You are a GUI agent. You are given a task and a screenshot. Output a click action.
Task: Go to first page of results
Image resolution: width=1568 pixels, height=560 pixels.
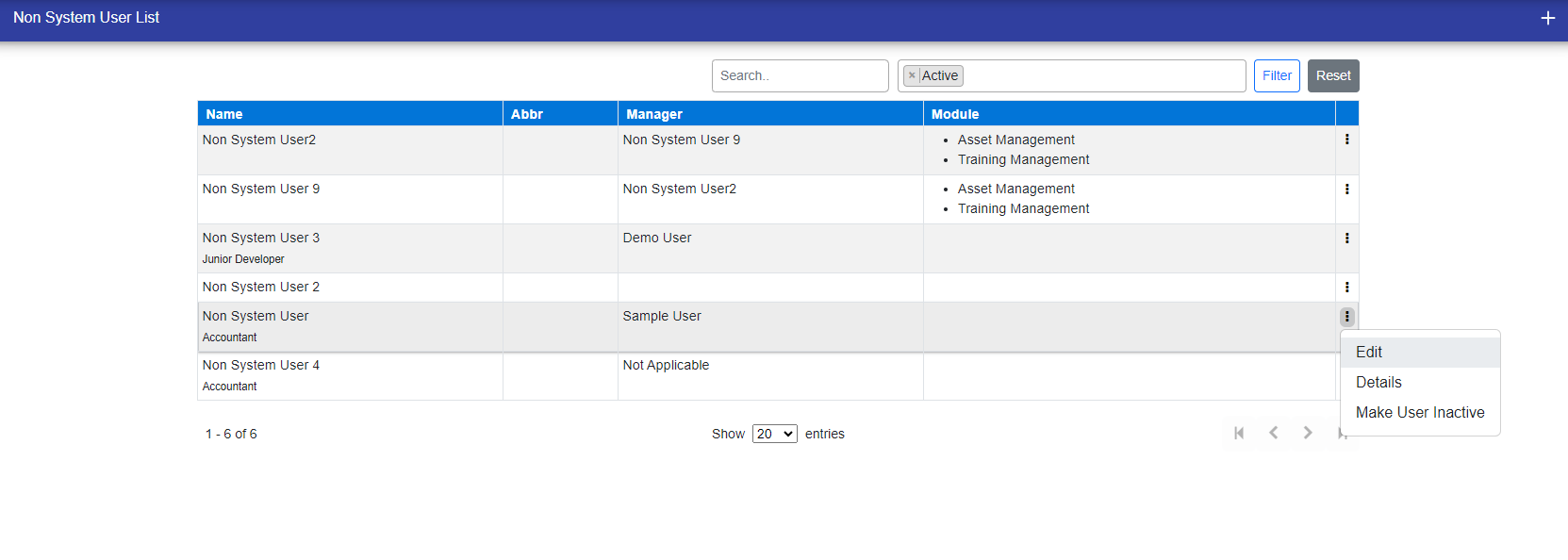pos(1239,433)
